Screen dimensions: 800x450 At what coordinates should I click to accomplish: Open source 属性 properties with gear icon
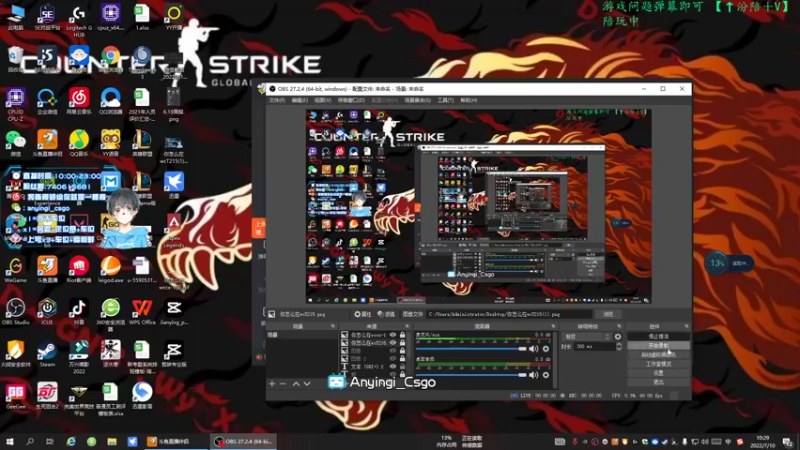coord(363,314)
